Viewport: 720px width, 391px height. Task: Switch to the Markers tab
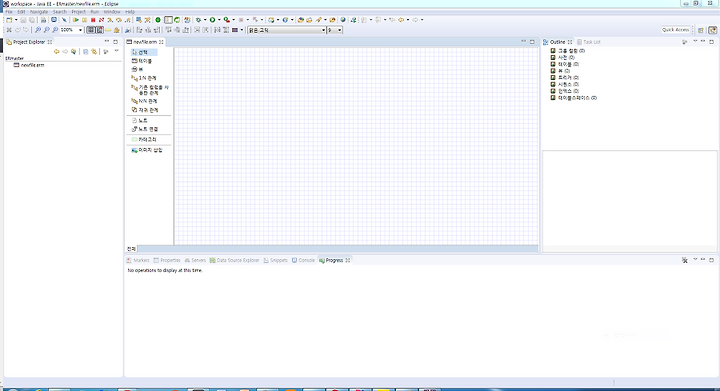pyautogui.click(x=138, y=260)
